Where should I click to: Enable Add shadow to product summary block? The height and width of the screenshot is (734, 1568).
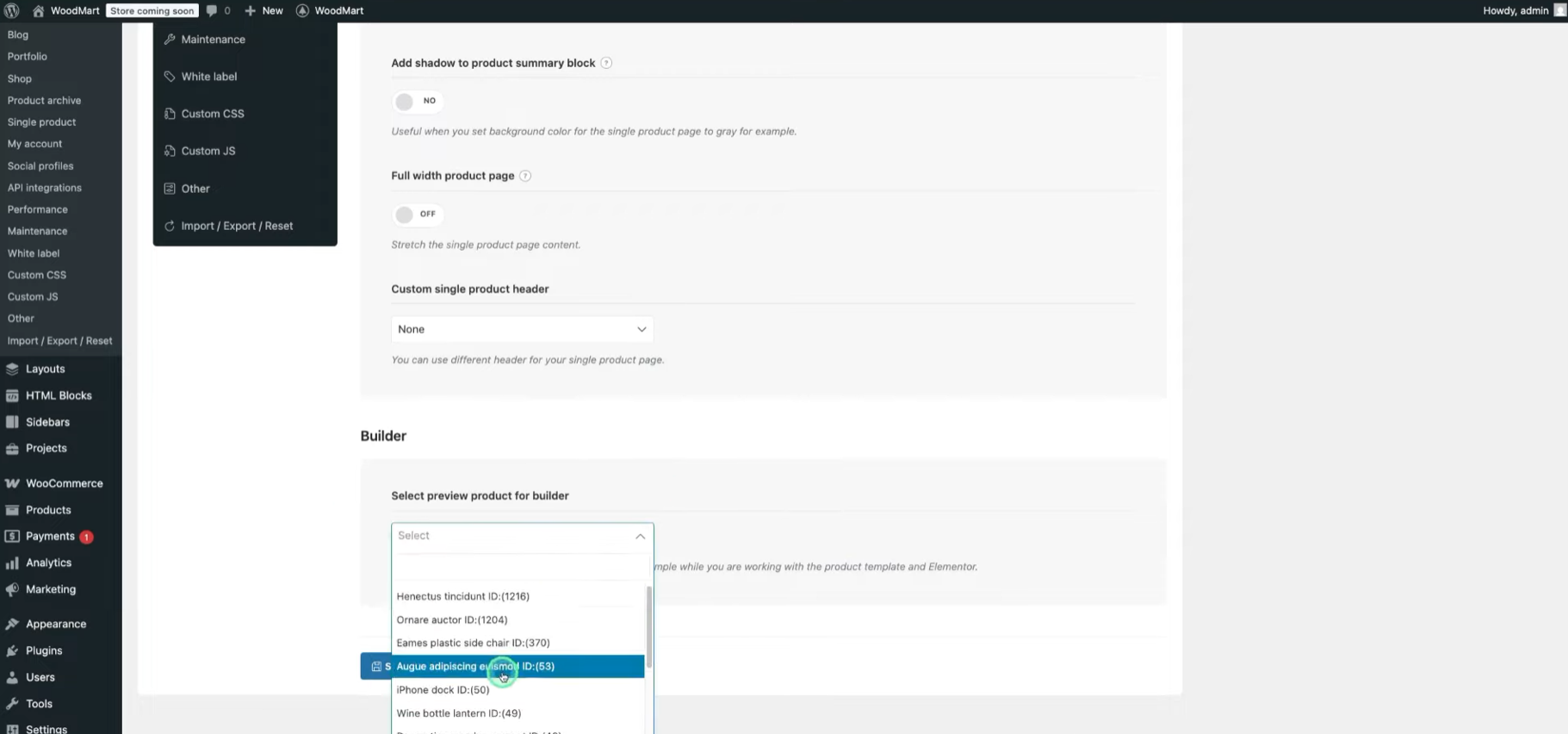pyautogui.click(x=418, y=101)
